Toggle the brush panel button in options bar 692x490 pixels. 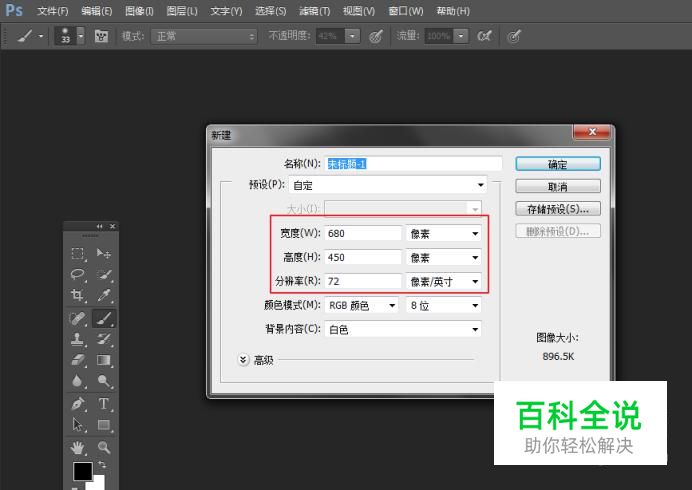pyautogui.click(x=101, y=36)
